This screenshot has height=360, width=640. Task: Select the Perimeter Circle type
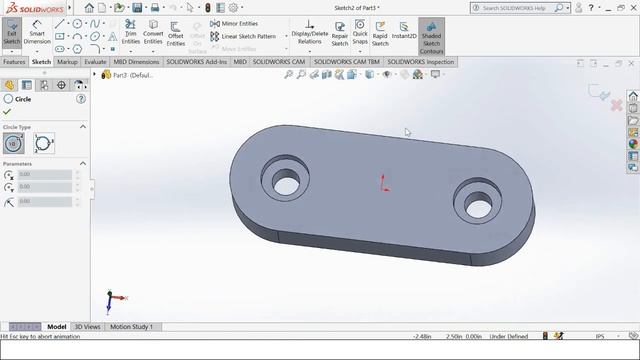44,143
